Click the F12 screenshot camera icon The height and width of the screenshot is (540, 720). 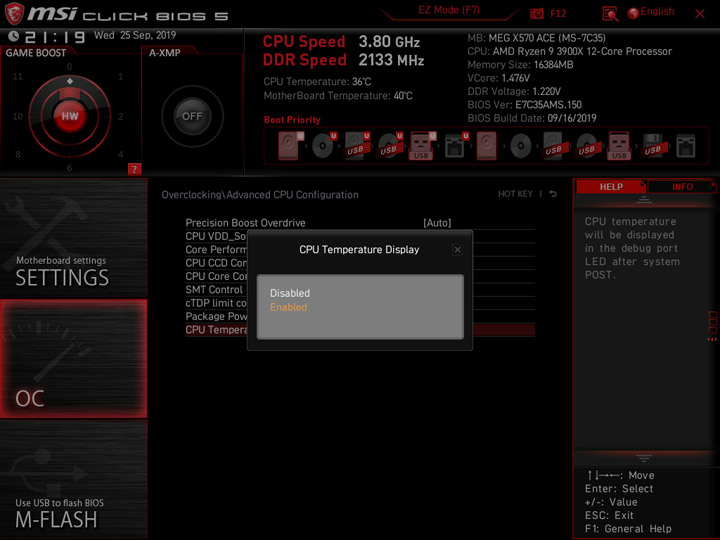tap(536, 13)
